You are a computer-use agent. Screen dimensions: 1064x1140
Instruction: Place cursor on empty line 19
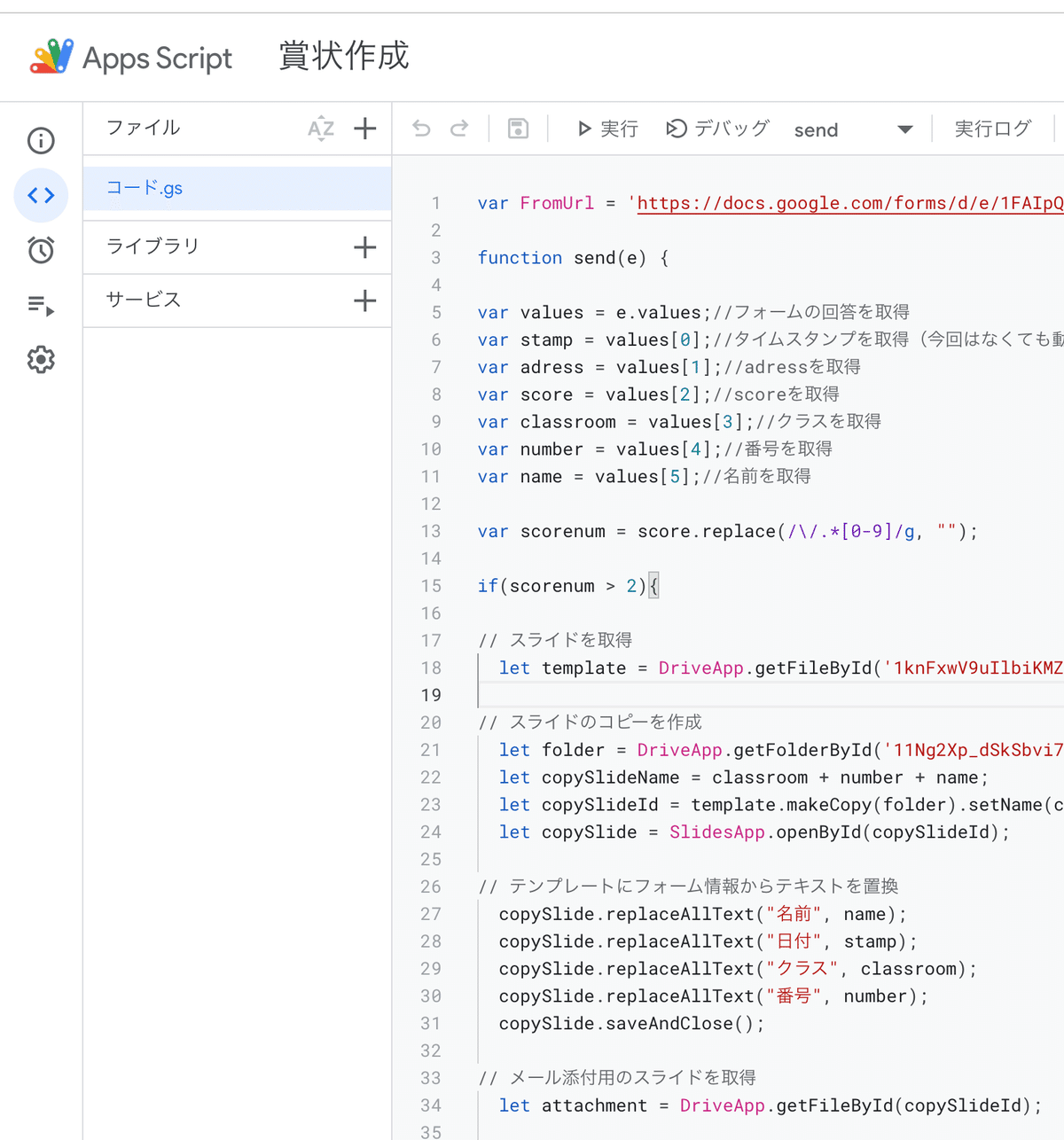[x=770, y=695]
